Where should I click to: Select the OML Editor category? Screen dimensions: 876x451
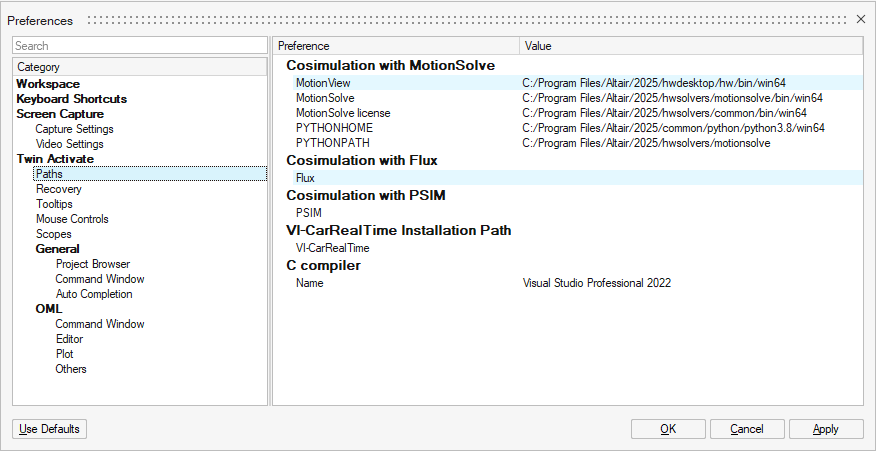[69, 339]
